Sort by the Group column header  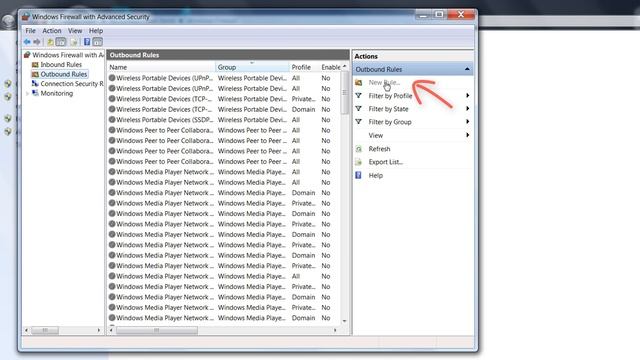click(x=252, y=67)
